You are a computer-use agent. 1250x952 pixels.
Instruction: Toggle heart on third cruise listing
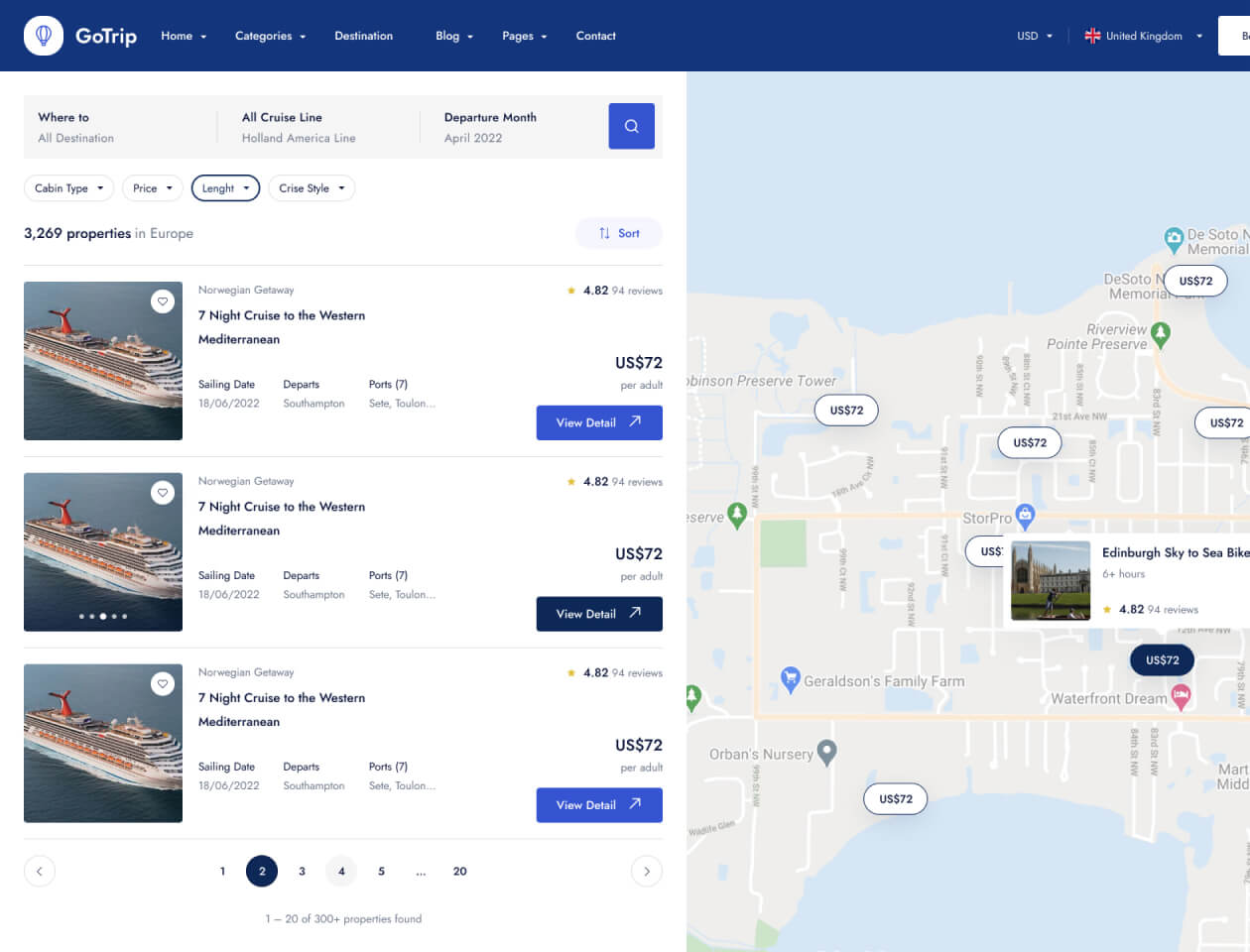(x=163, y=684)
